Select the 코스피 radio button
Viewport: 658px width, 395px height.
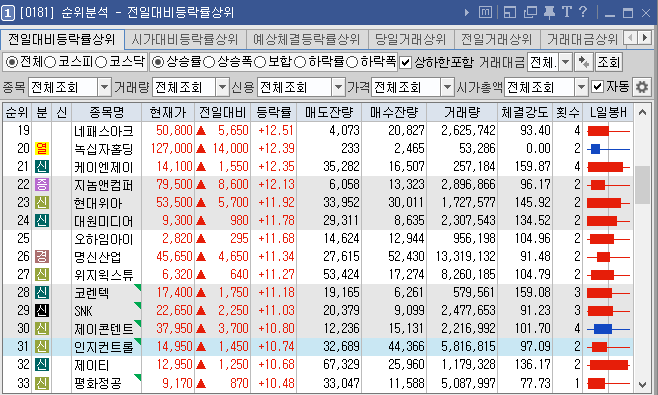(x=50, y=63)
